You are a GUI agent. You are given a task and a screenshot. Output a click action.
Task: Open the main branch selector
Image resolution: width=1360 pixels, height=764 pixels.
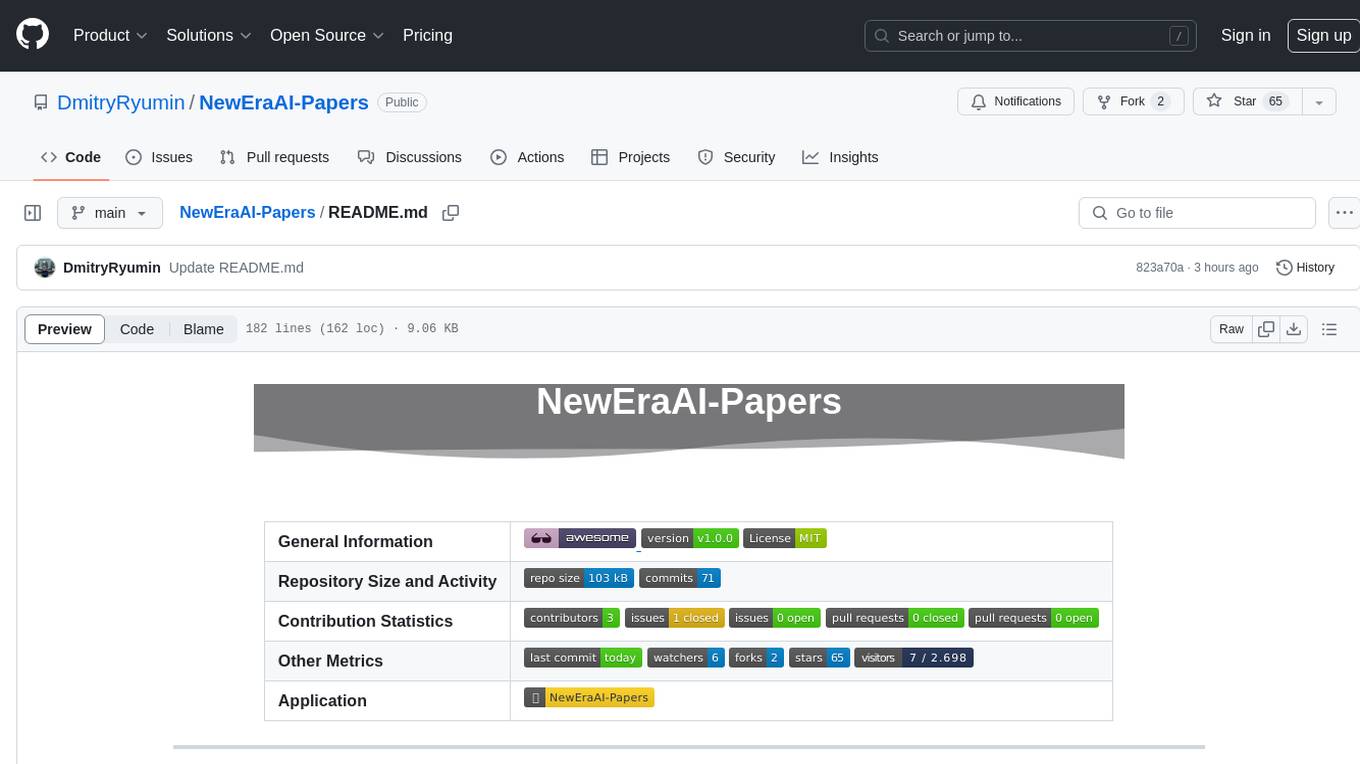(x=110, y=213)
